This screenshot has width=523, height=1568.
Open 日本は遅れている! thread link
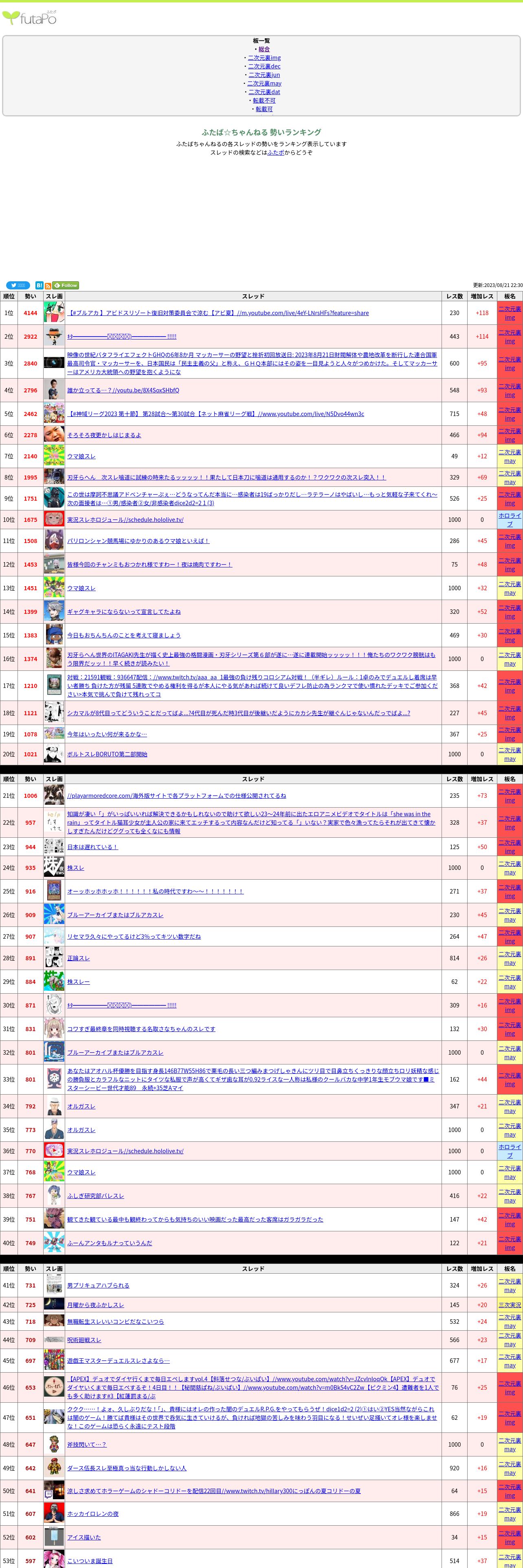click(92, 847)
